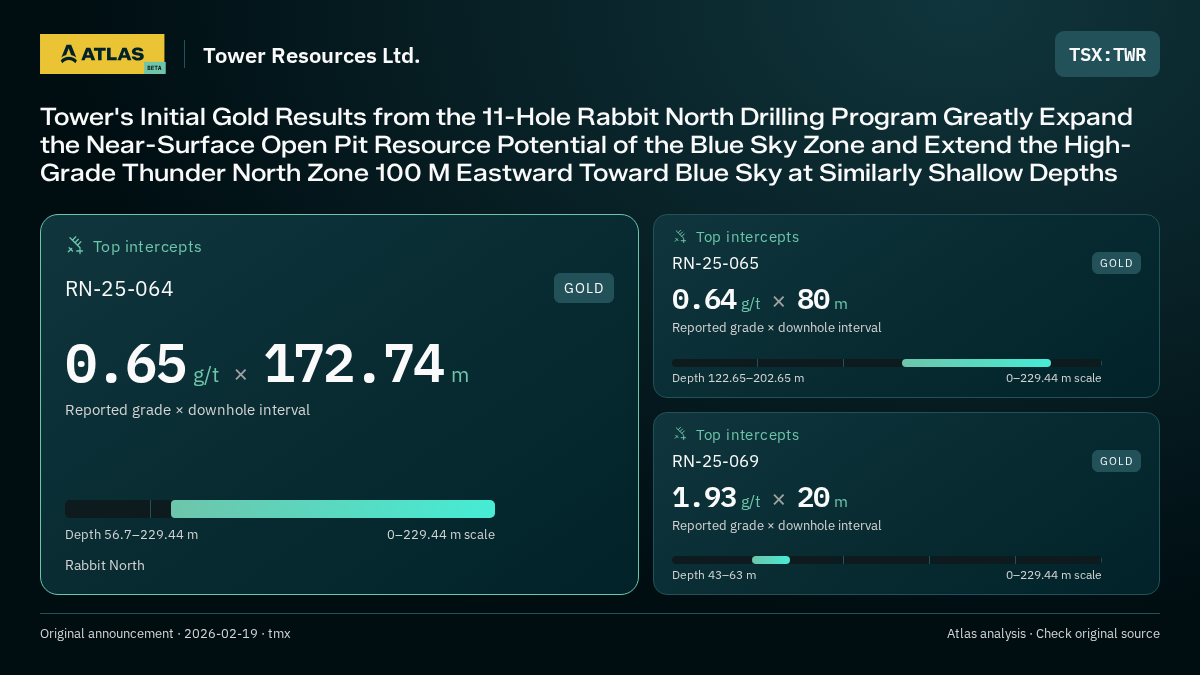This screenshot has width=1200, height=675.
Task: Click the Atlas logo badge
Action: [102, 54]
